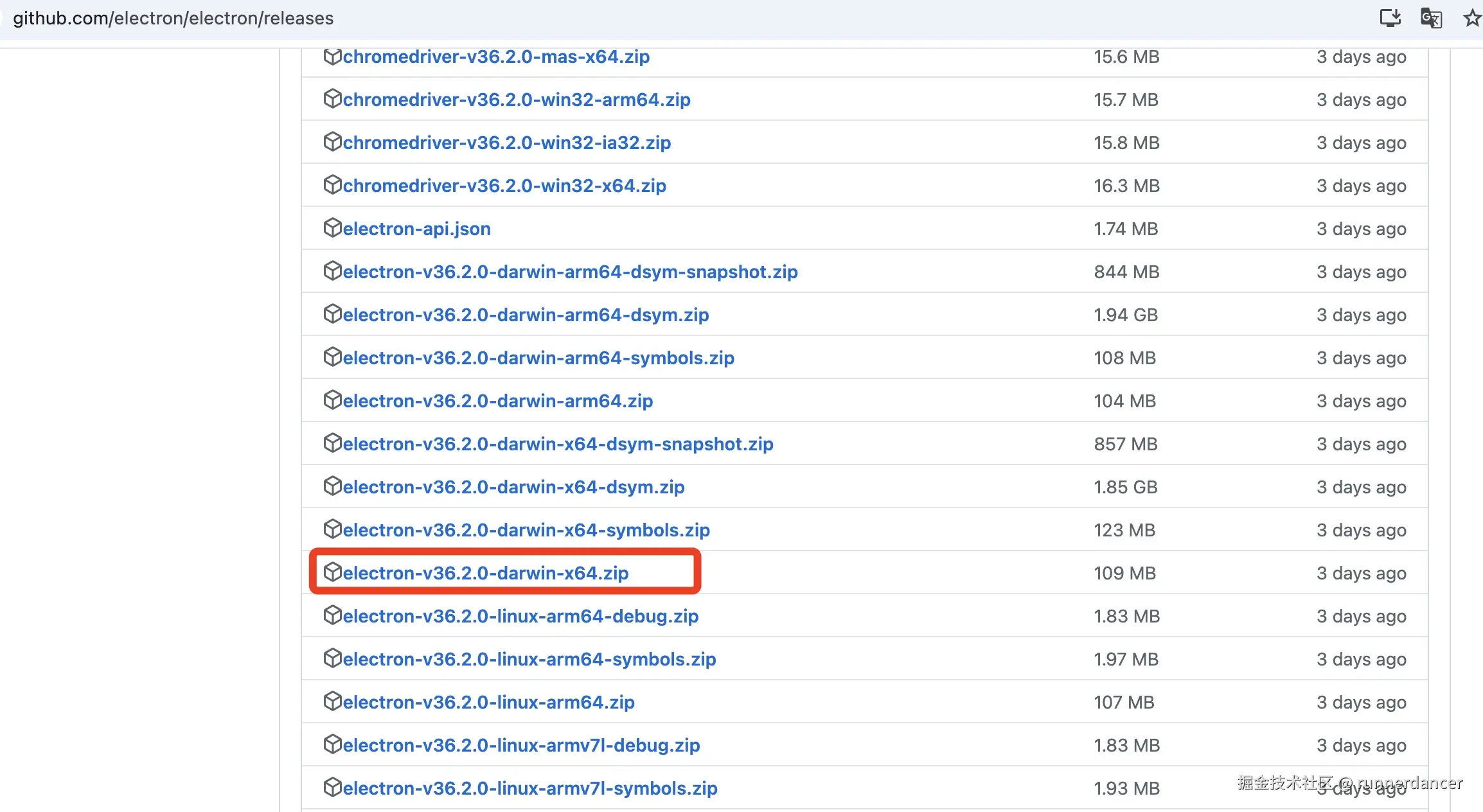Download electron-v36.2.0-linux-arm64-symbols.zip
This screenshot has height=812, width=1483.
529,659
